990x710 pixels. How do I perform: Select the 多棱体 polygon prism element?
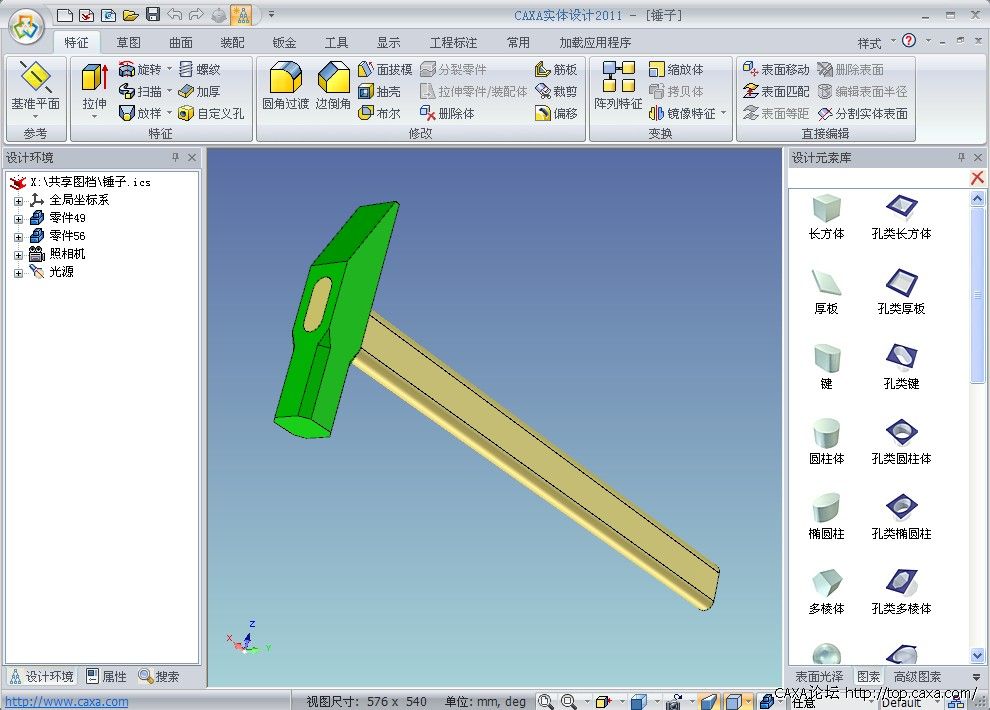coord(826,592)
